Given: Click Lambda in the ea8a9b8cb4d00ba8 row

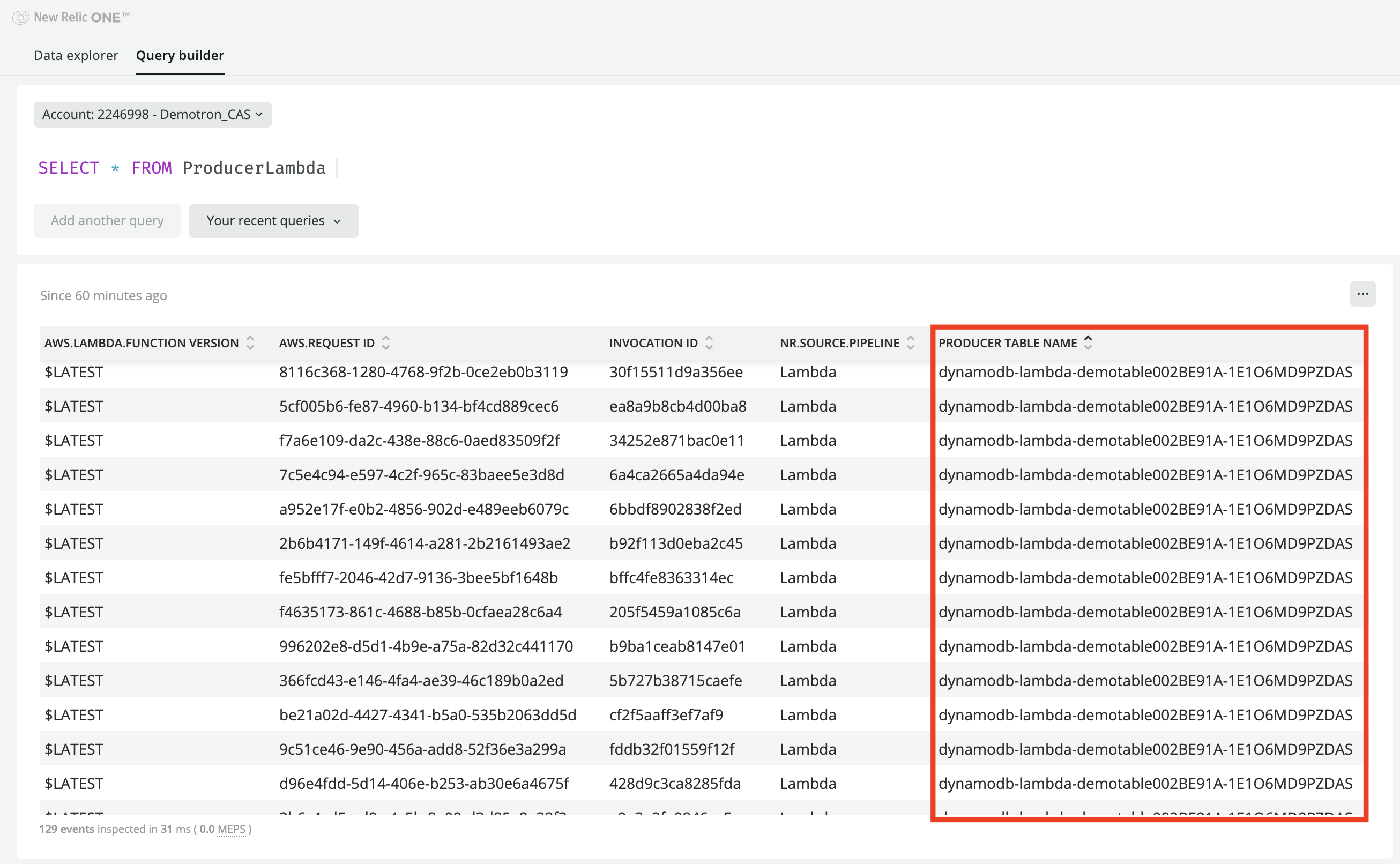Looking at the screenshot, I should tap(808, 406).
